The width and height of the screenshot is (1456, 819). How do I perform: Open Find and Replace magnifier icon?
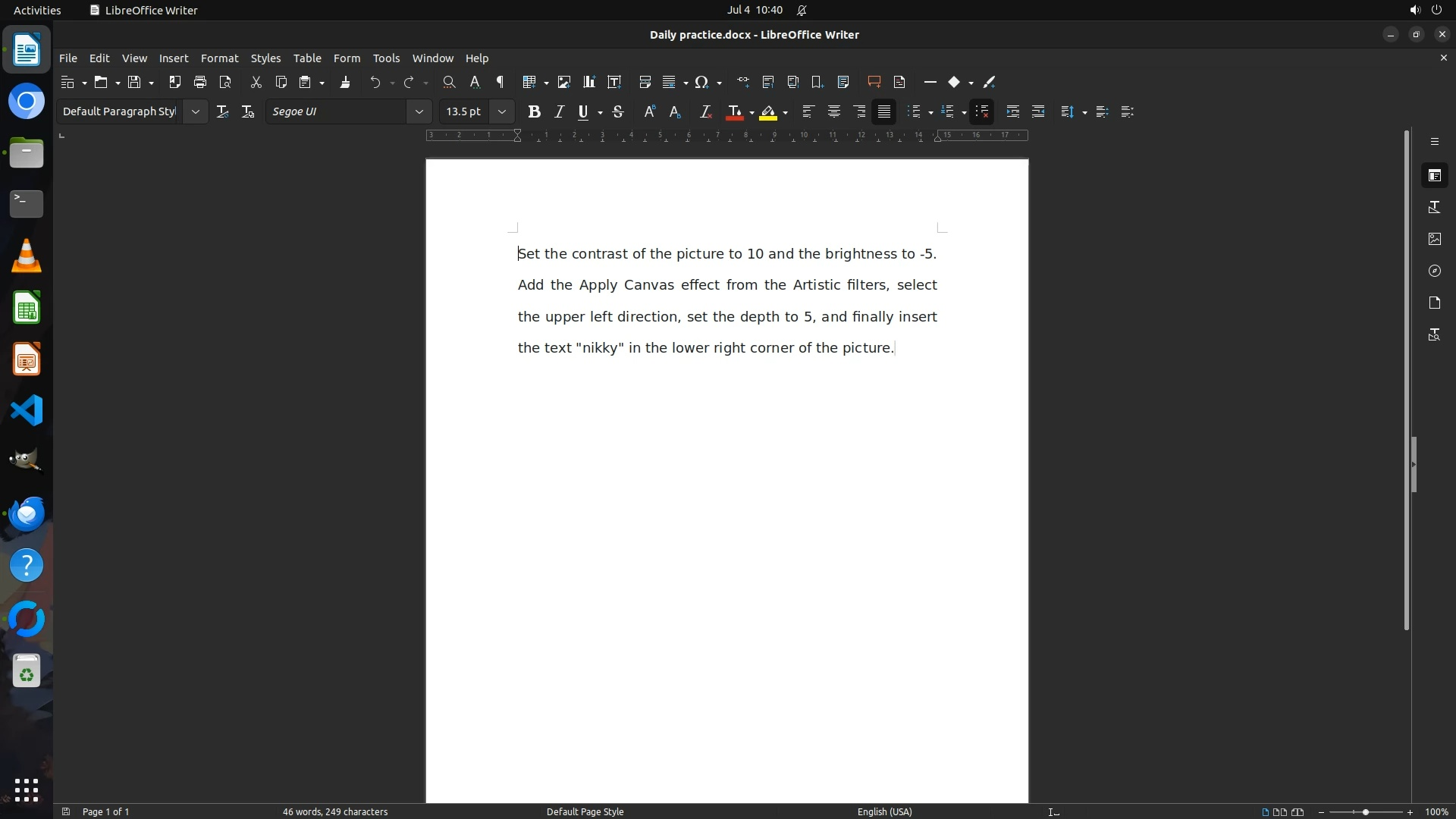449,82
